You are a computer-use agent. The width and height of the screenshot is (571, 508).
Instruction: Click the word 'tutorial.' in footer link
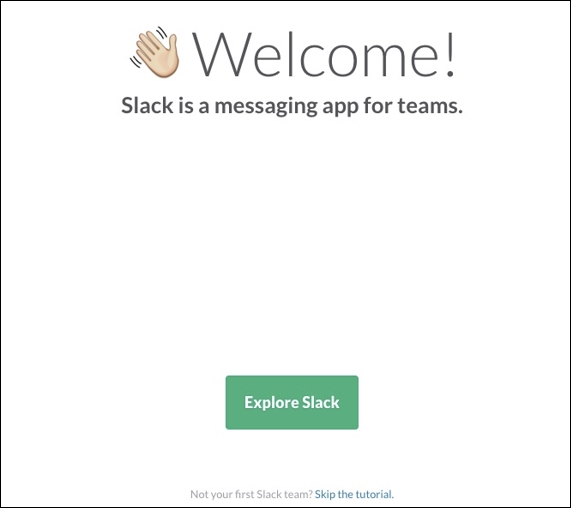tap(374, 494)
